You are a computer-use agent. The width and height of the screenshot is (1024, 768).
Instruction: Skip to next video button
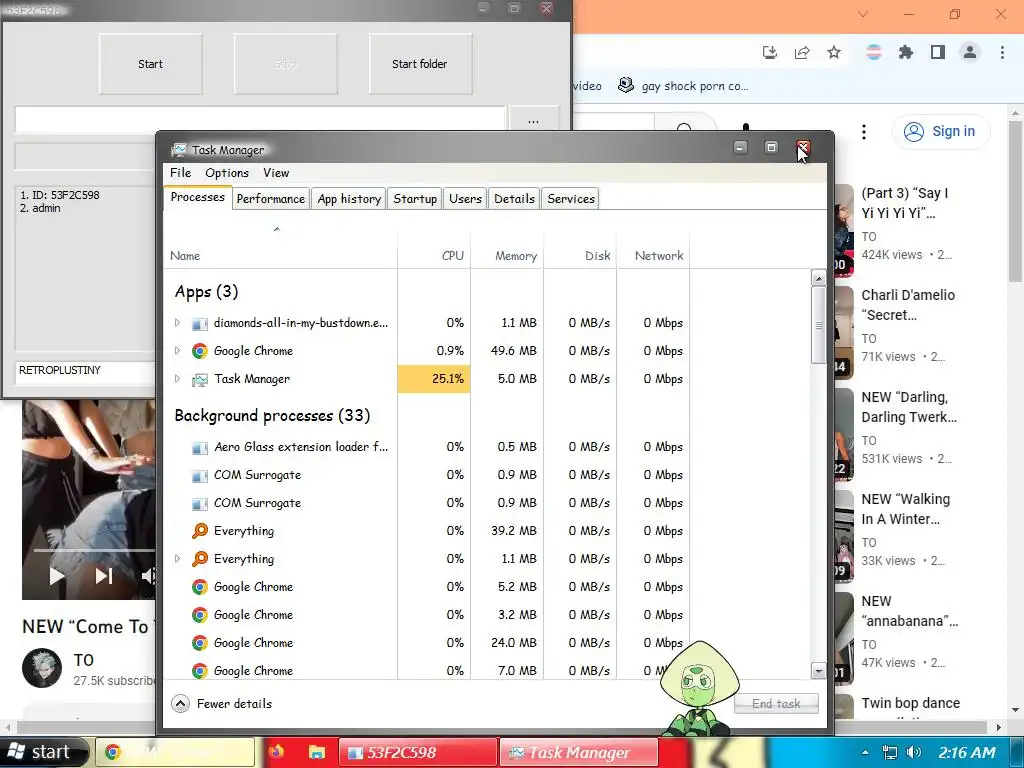(x=104, y=576)
